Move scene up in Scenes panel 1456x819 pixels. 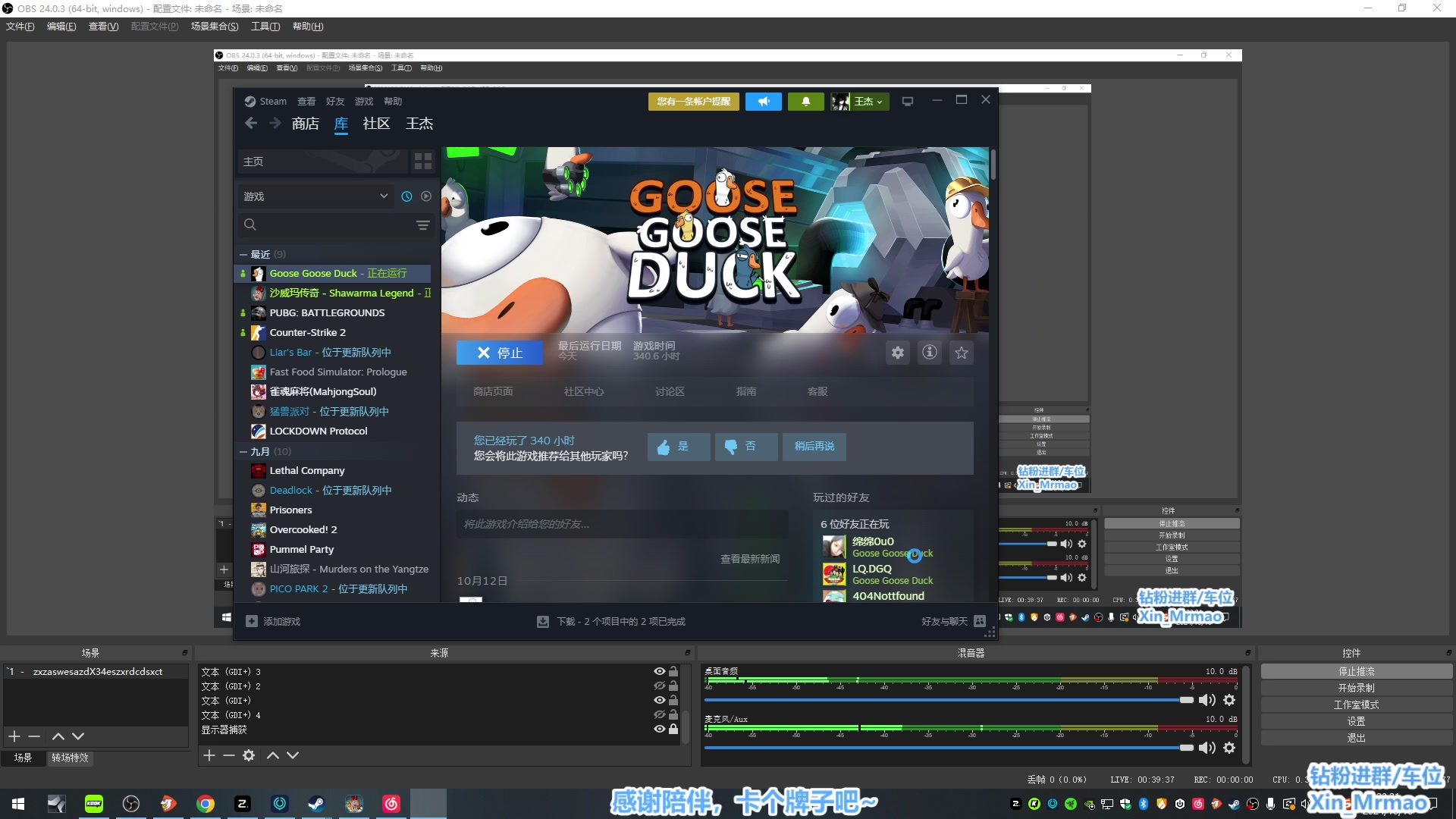point(58,736)
